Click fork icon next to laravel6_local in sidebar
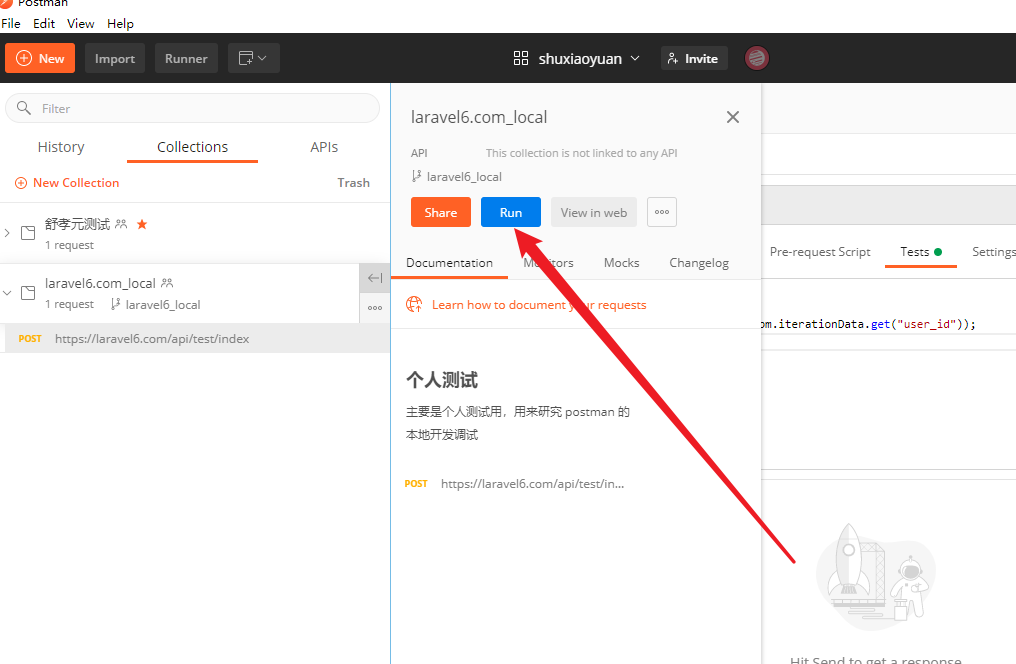Image resolution: width=1016 pixels, height=664 pixels. tap(115, 304)
